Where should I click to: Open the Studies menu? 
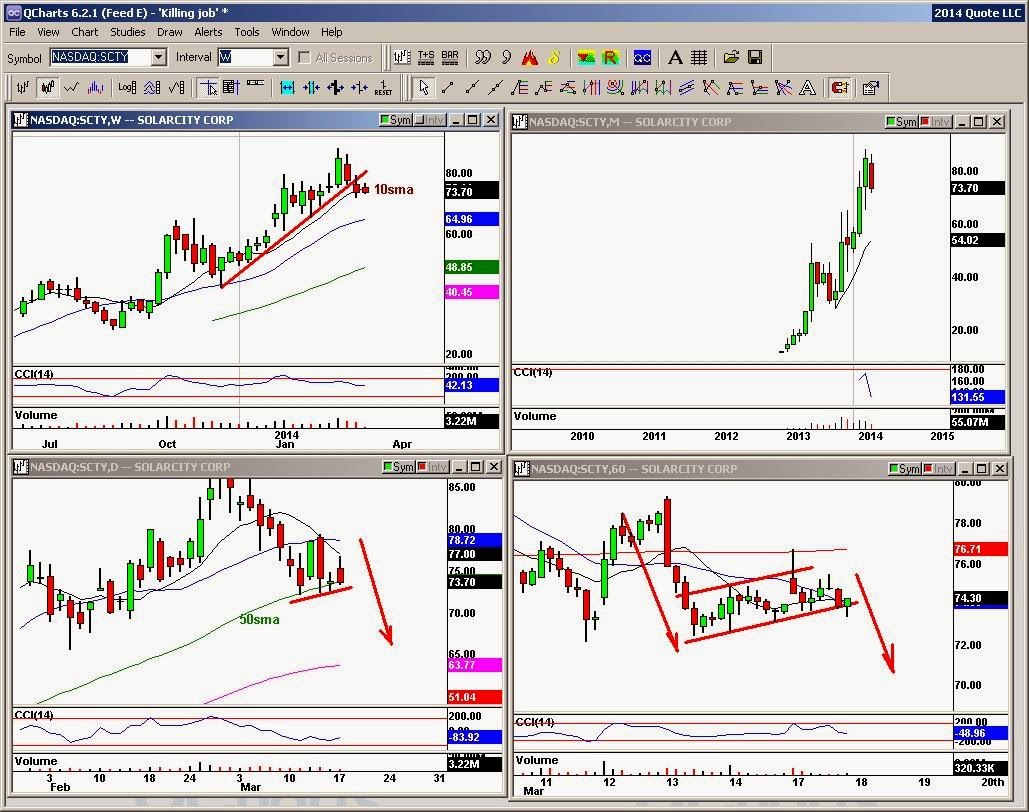(x=127, y=32)
